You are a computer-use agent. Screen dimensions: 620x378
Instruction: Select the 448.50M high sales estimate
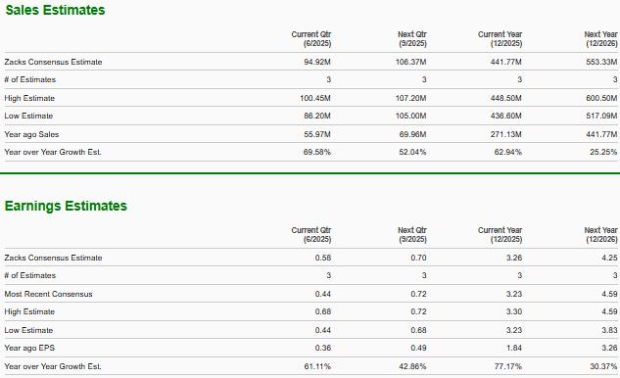coord(506,98)
